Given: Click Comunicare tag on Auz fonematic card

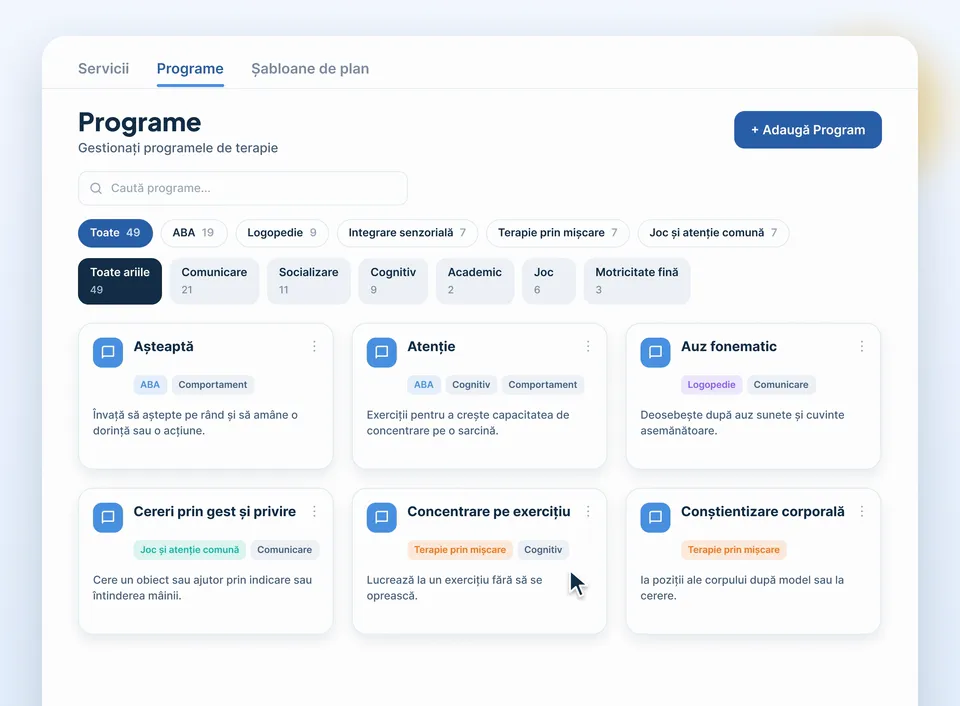Looking at the screenshot, I should pyautogui.click(x=781, y=385).
